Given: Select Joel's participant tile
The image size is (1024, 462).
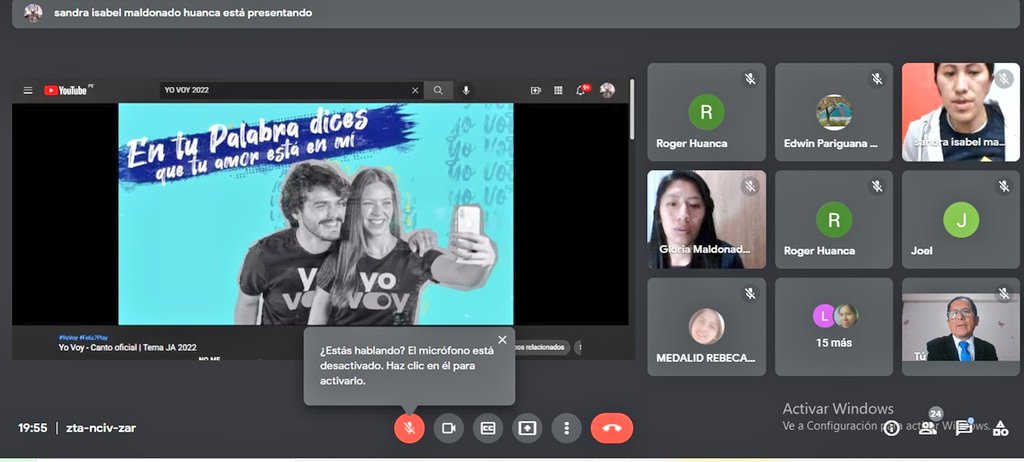Looking at the screenshot, I should [x=961, y=219].
